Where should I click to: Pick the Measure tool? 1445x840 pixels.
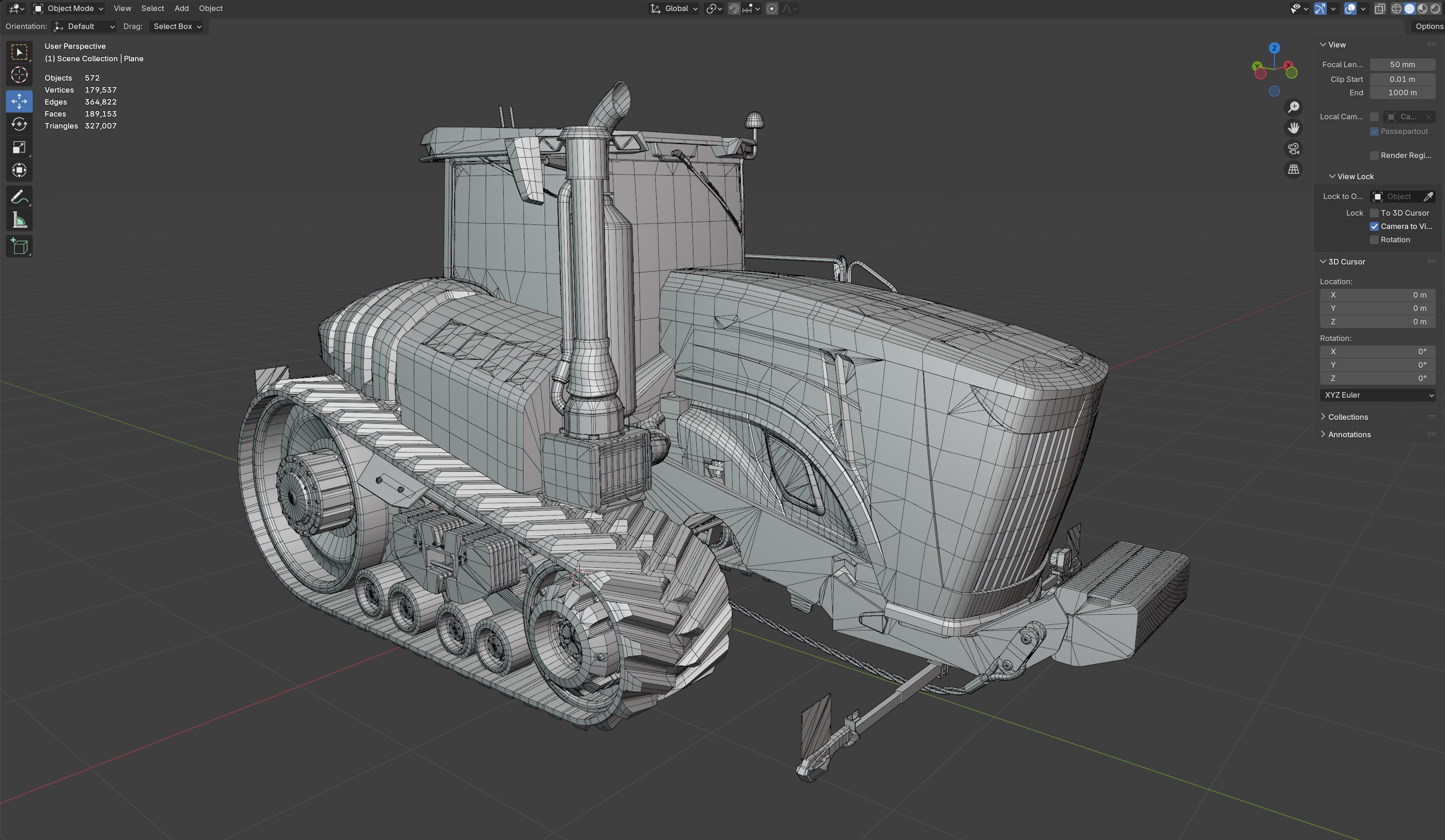point(19,221)
